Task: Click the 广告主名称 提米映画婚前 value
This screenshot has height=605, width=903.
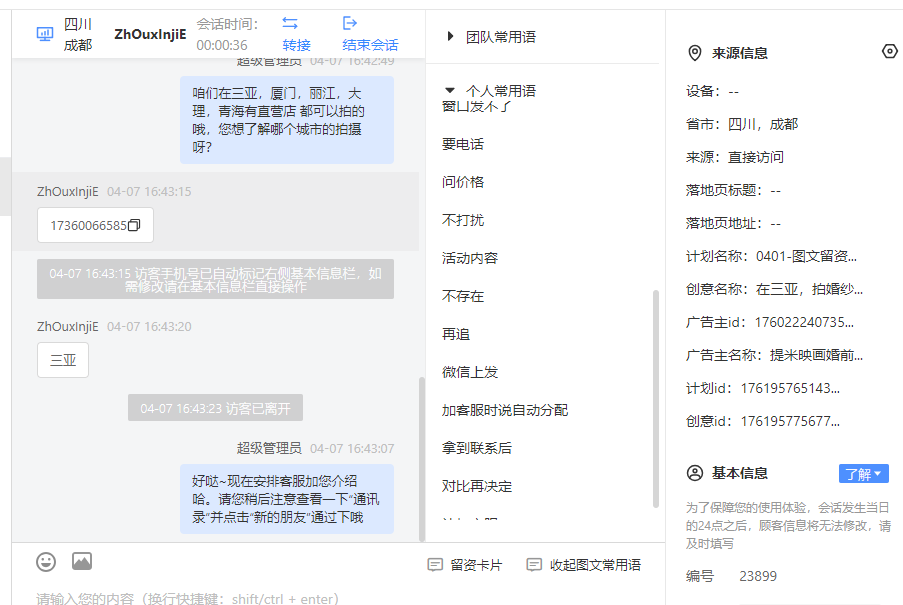Action: (x=817, y=355)
